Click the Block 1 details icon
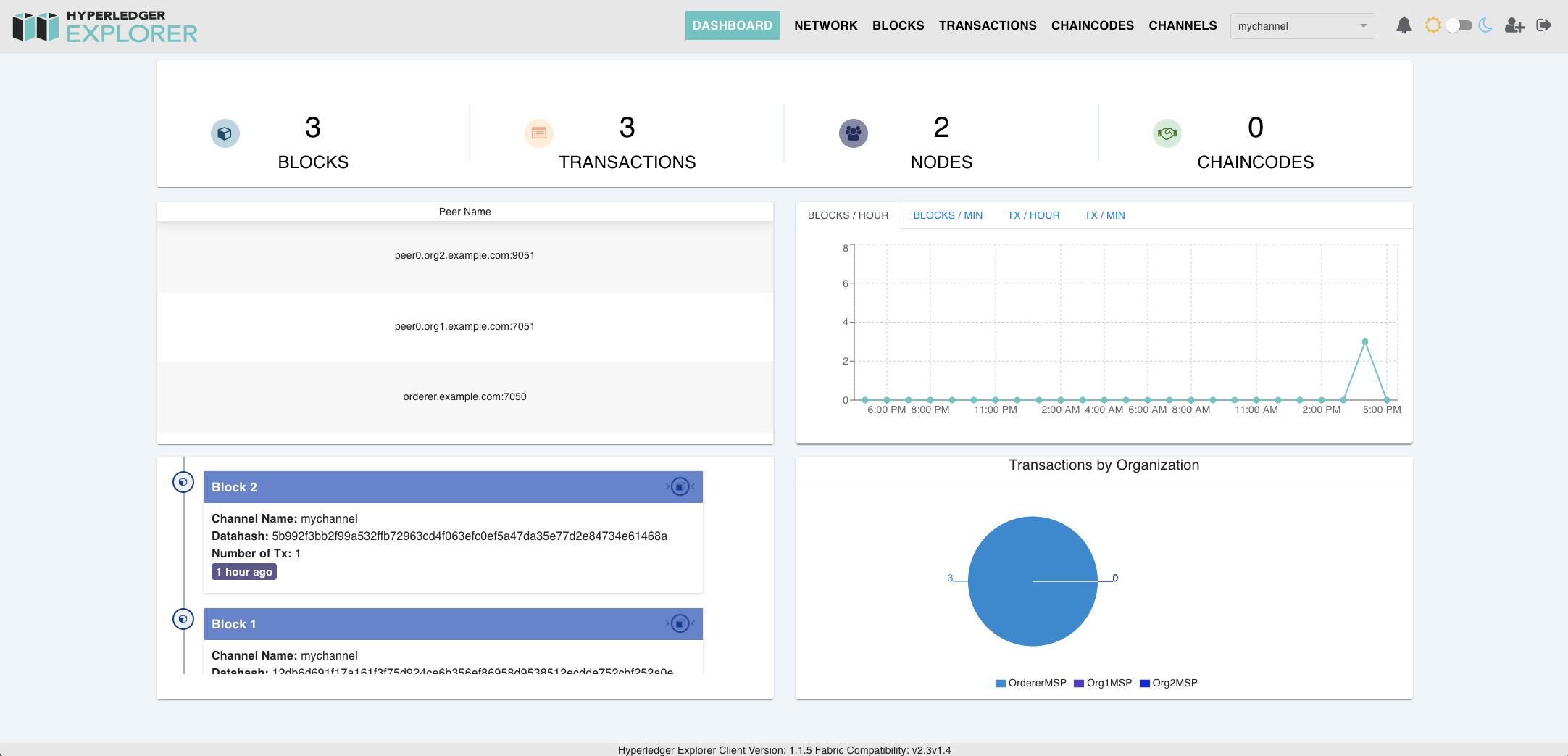 point(680,623)
